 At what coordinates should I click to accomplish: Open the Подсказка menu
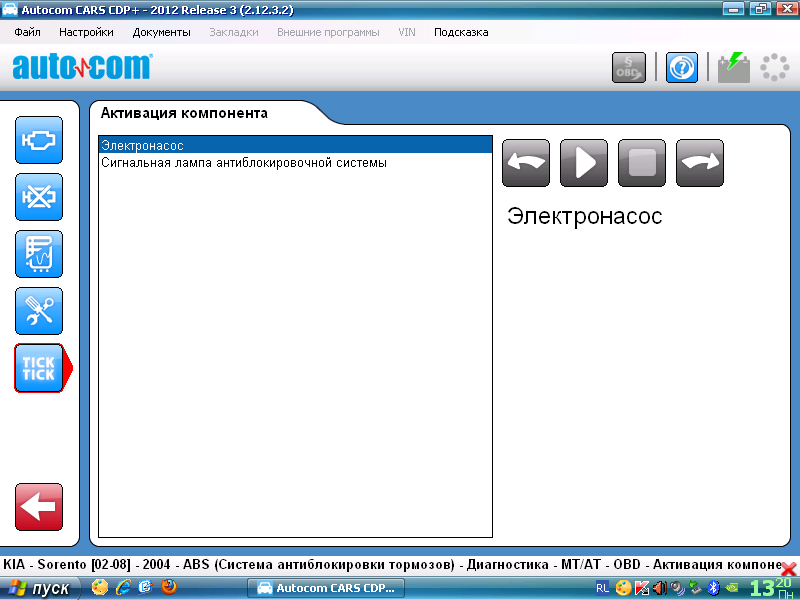(x=461, y=32)
